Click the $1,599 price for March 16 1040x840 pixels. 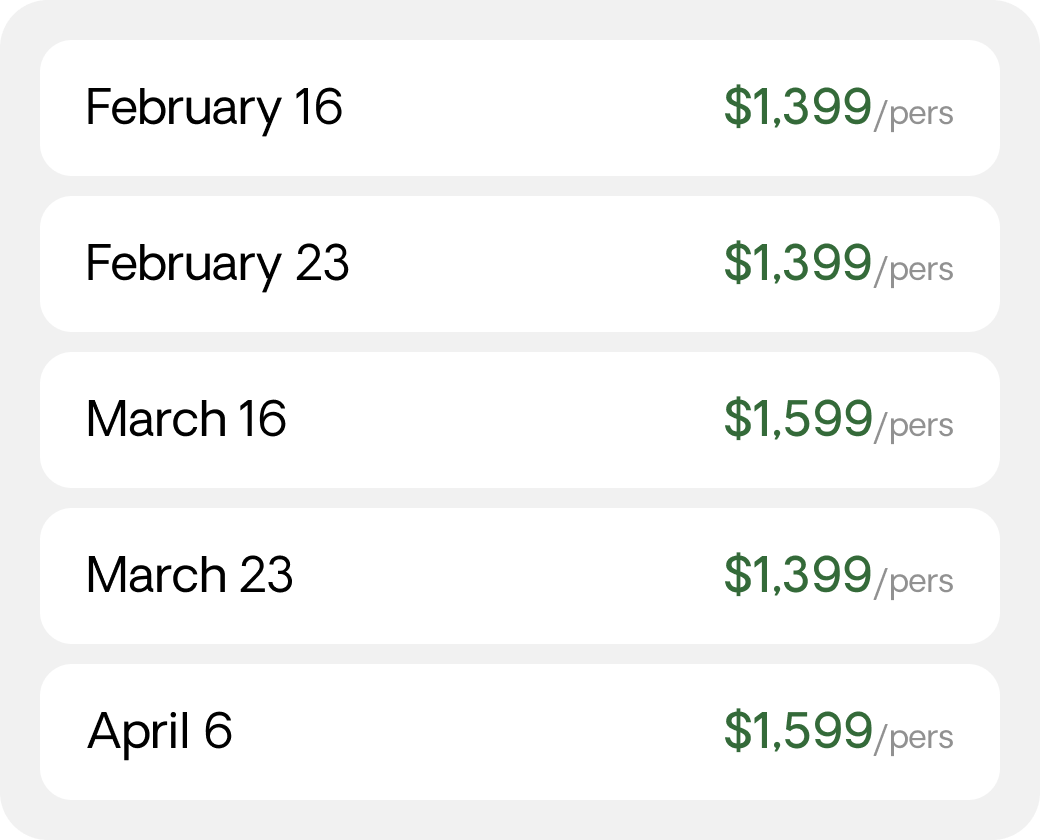click(x=798, y=419)
